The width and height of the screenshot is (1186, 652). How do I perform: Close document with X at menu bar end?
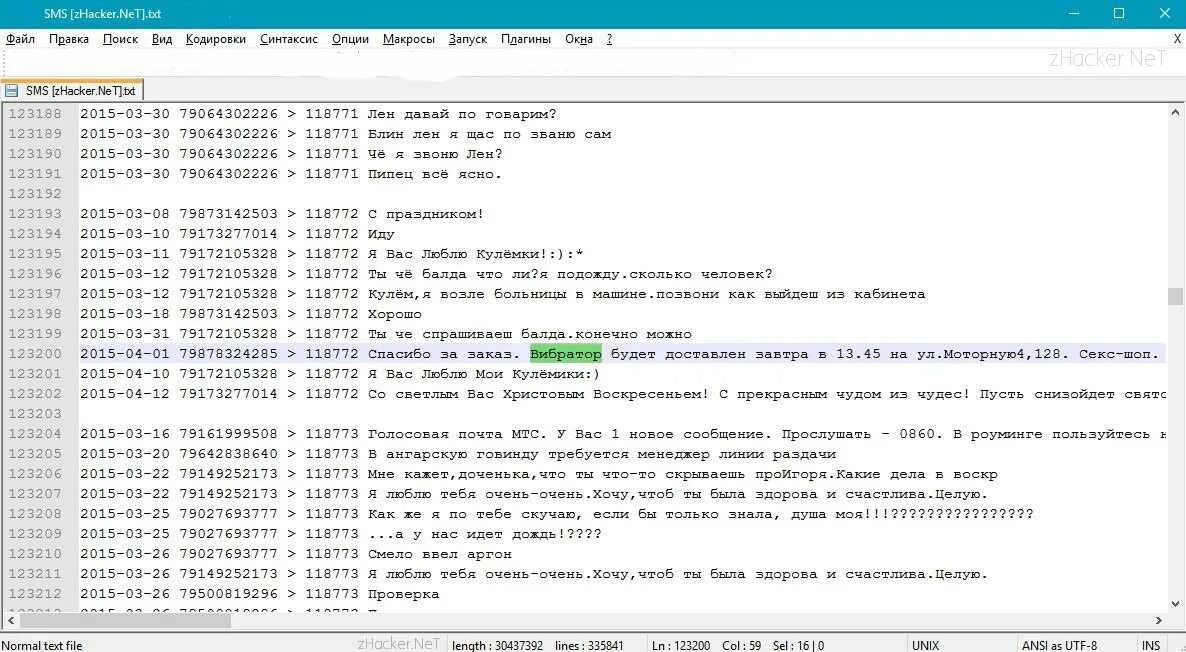[x=1178, y=39]
